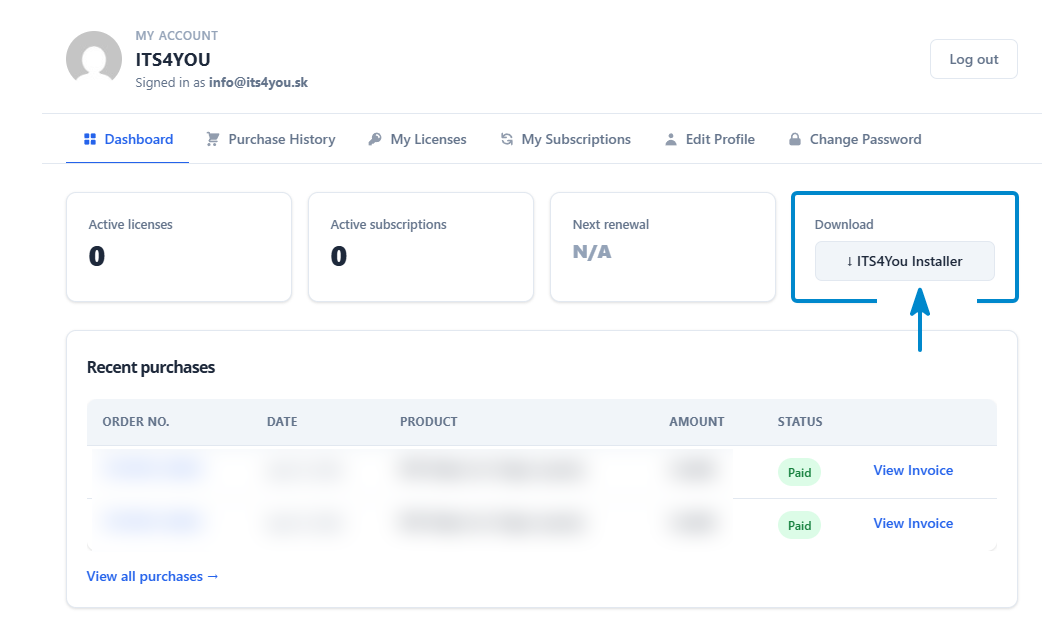Click the Active subscriptions card

(x=421, y=247)
